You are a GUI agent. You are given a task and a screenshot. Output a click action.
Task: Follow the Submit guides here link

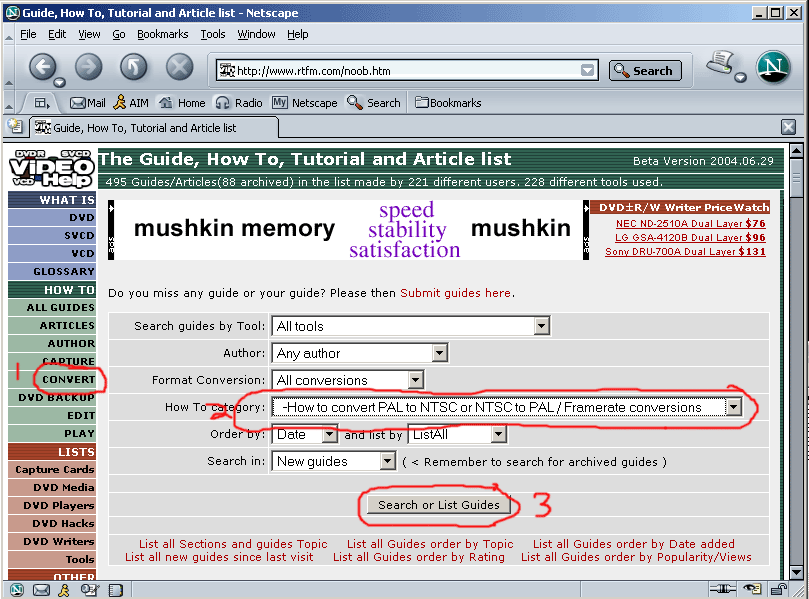point(456,293)
